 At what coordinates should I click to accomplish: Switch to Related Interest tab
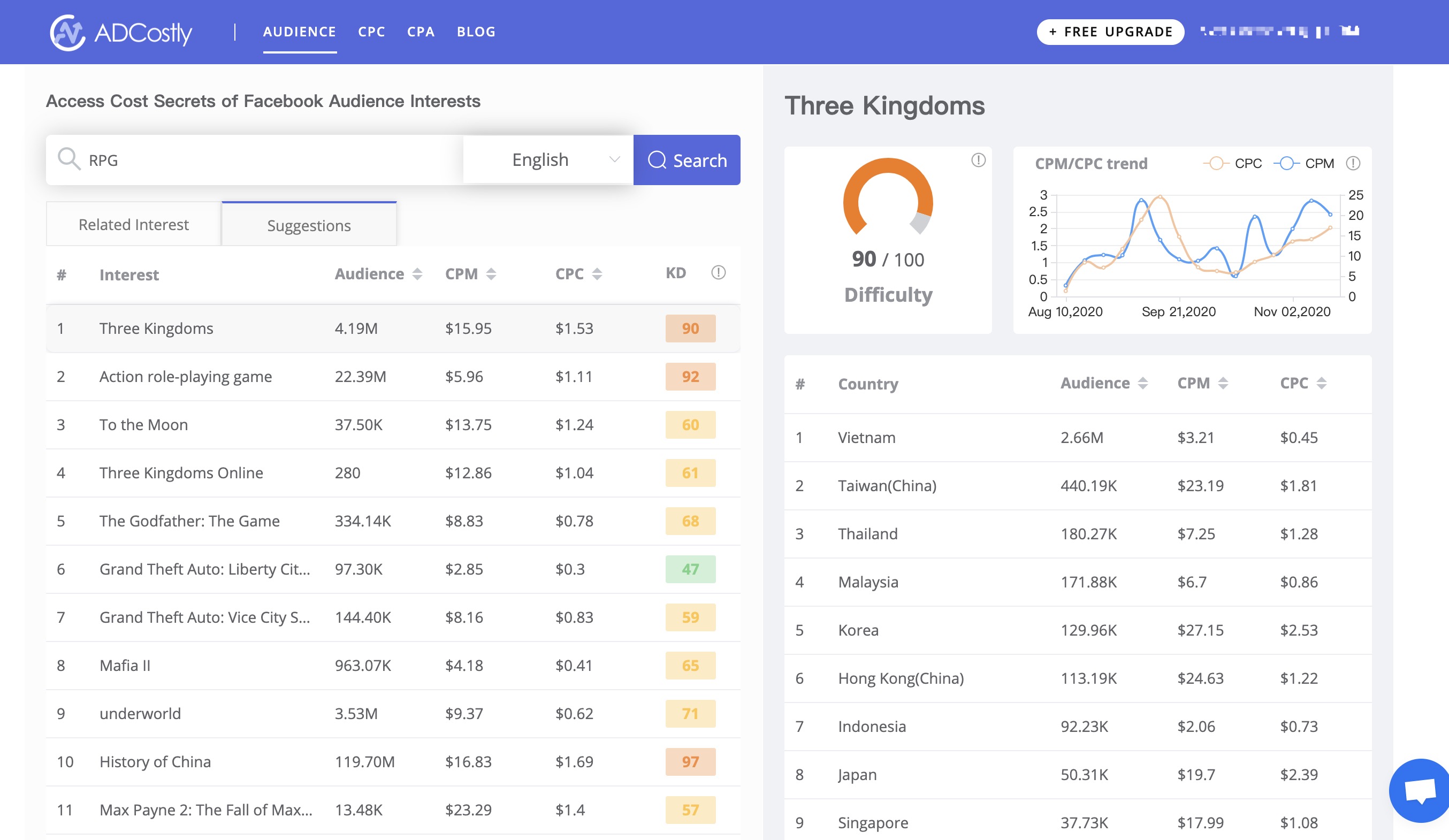coord(133,224)
